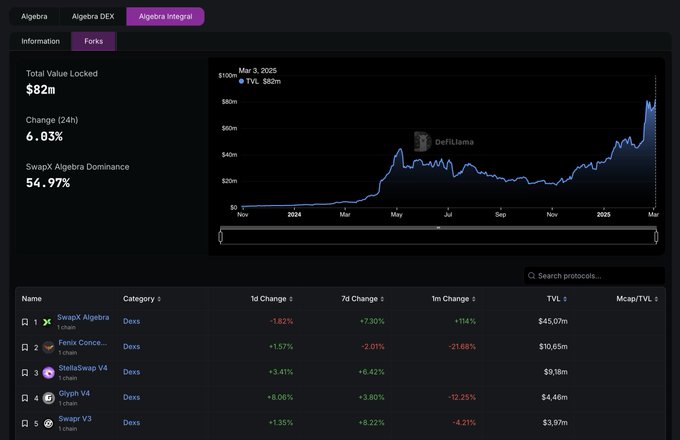Open the Forks tab
Viewport: 680px width, 440px height.
[94, 41]
